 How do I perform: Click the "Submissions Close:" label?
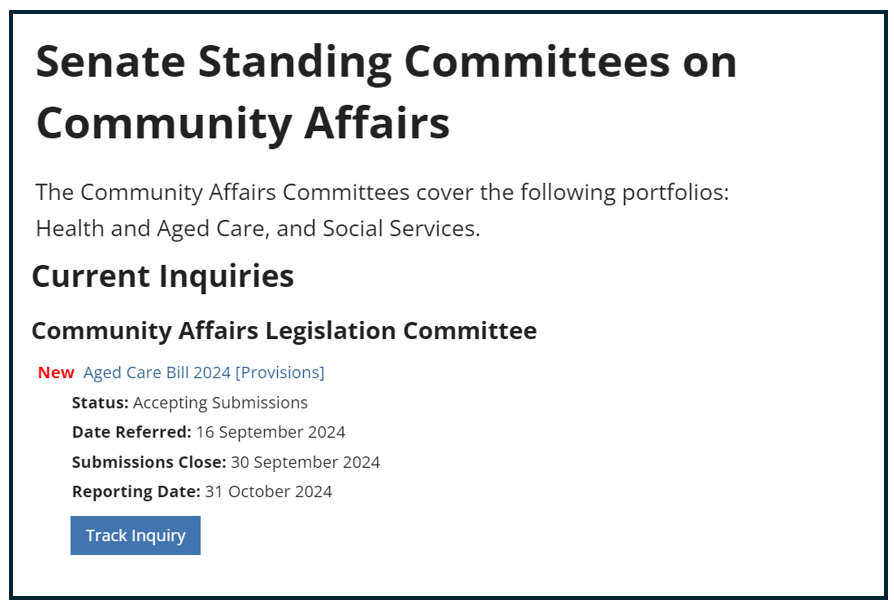click(x=148, y=462)
